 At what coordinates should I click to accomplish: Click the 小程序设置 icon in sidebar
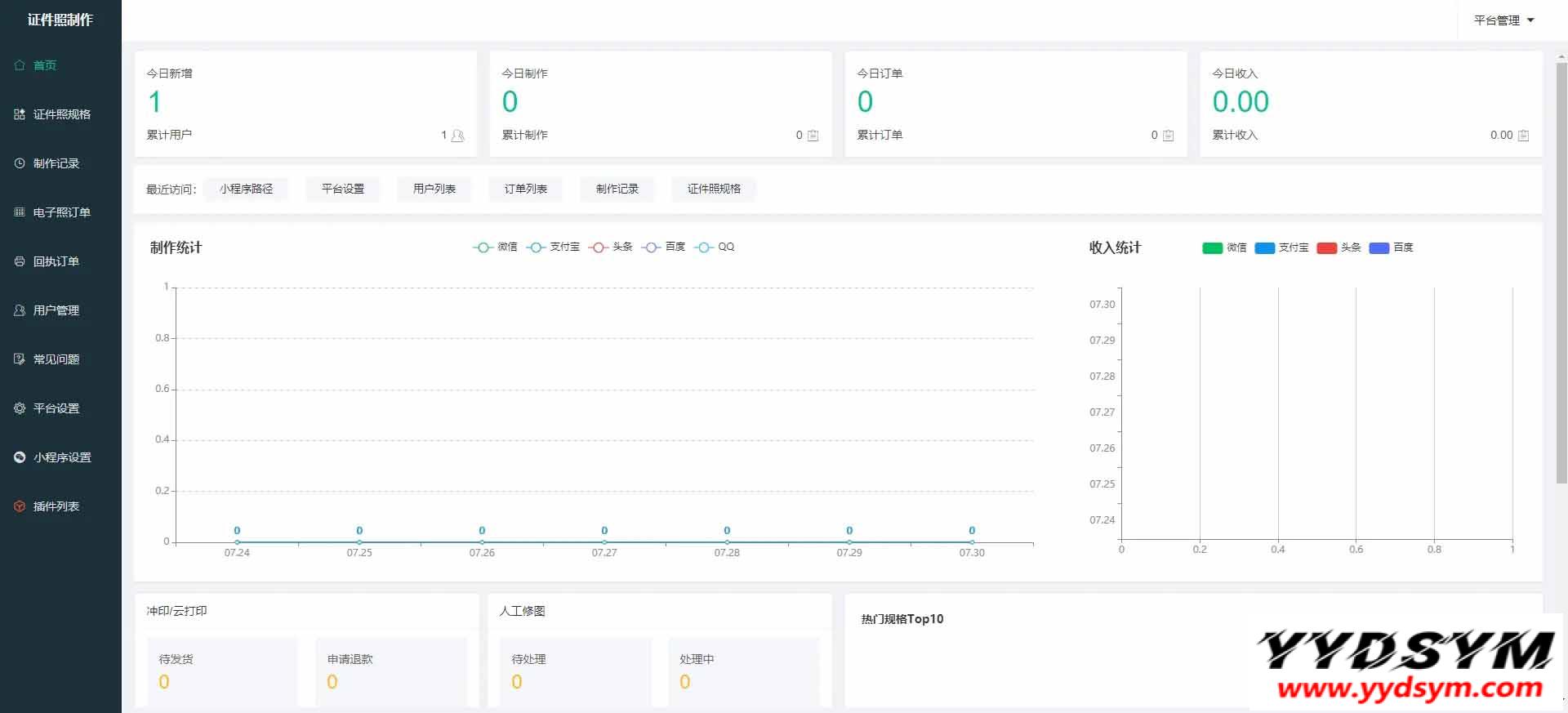(20, 457)
